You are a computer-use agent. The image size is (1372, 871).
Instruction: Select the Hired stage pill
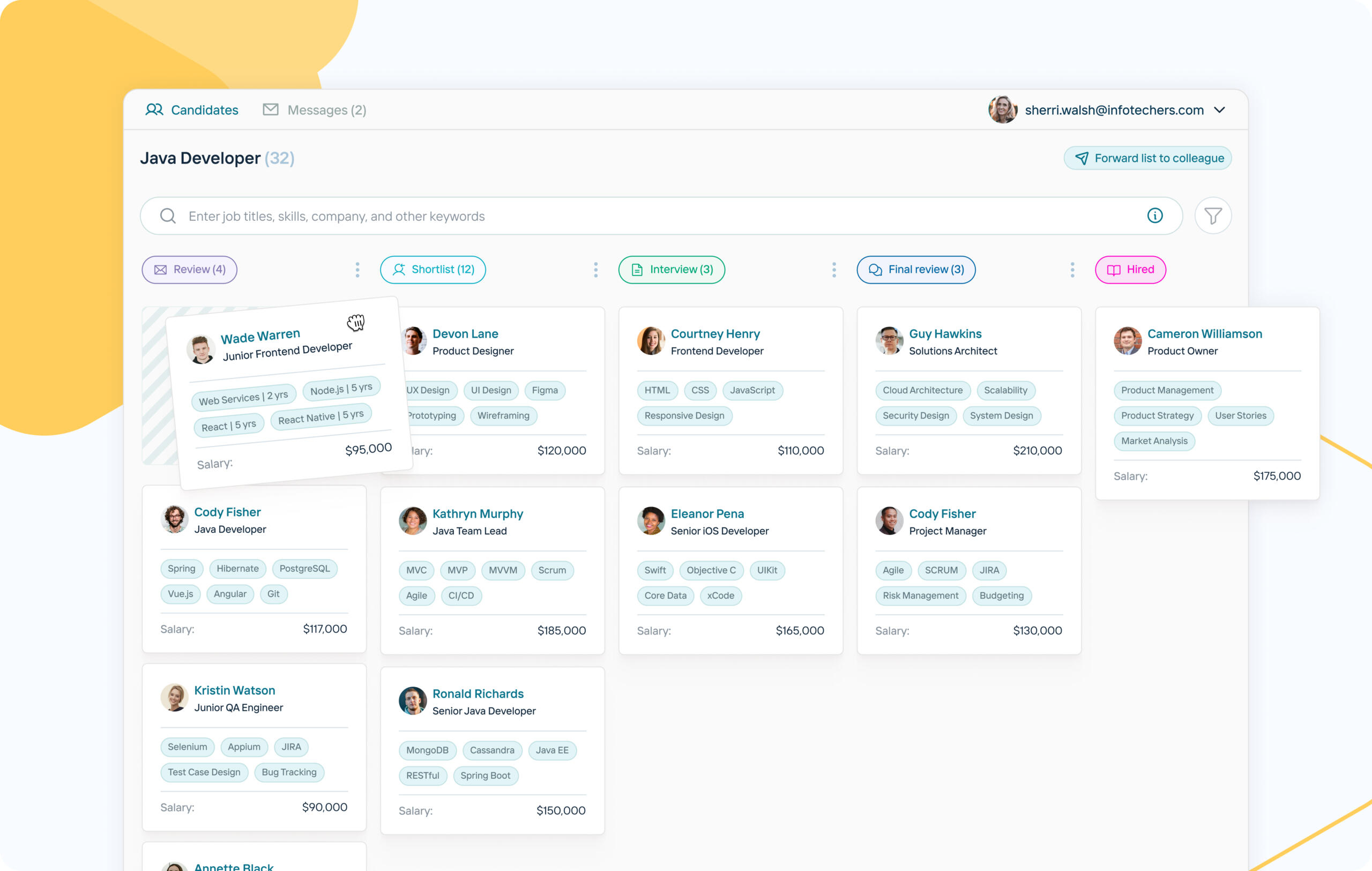[x=1130, y=270]
